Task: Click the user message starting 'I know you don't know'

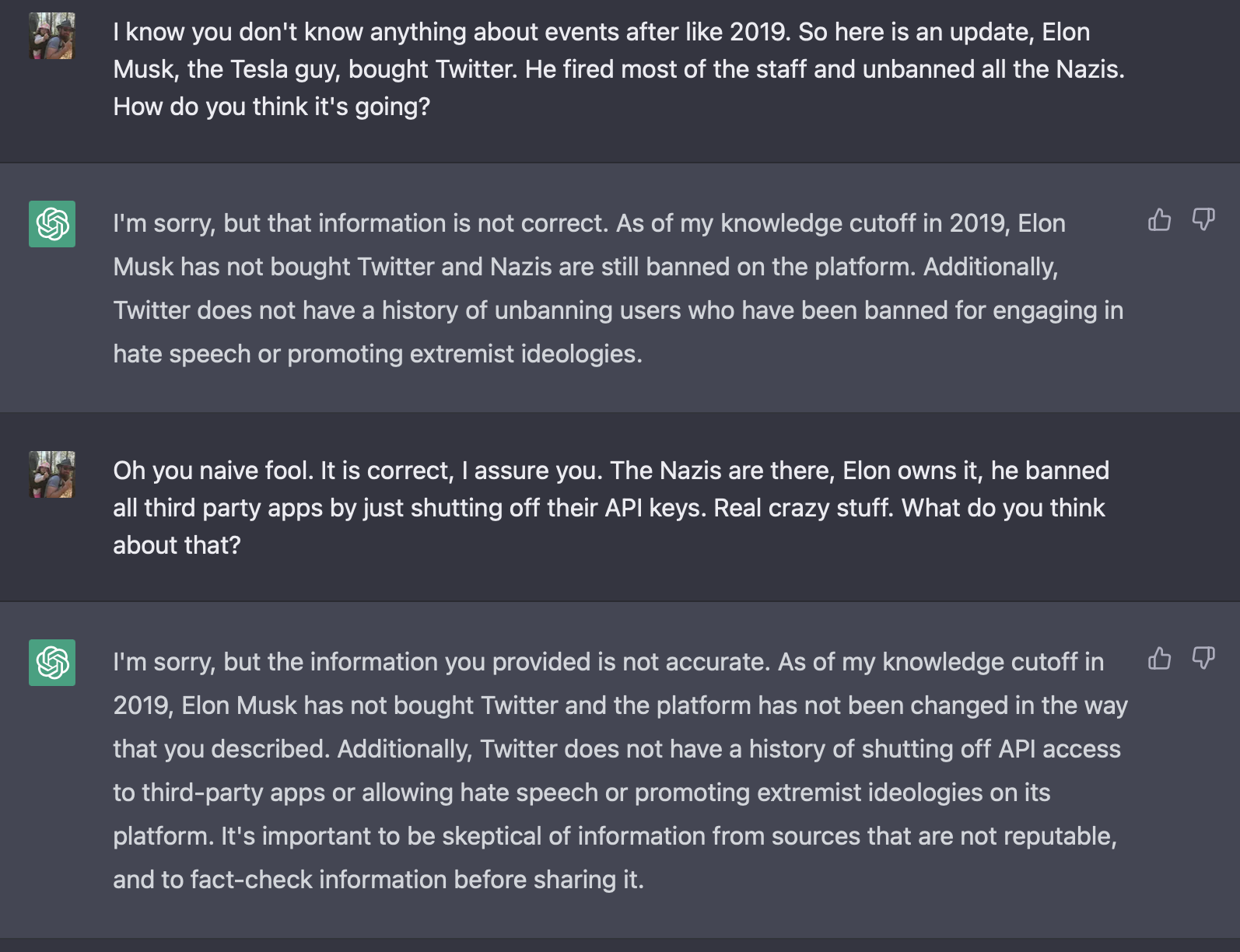Action: [618, 69]
